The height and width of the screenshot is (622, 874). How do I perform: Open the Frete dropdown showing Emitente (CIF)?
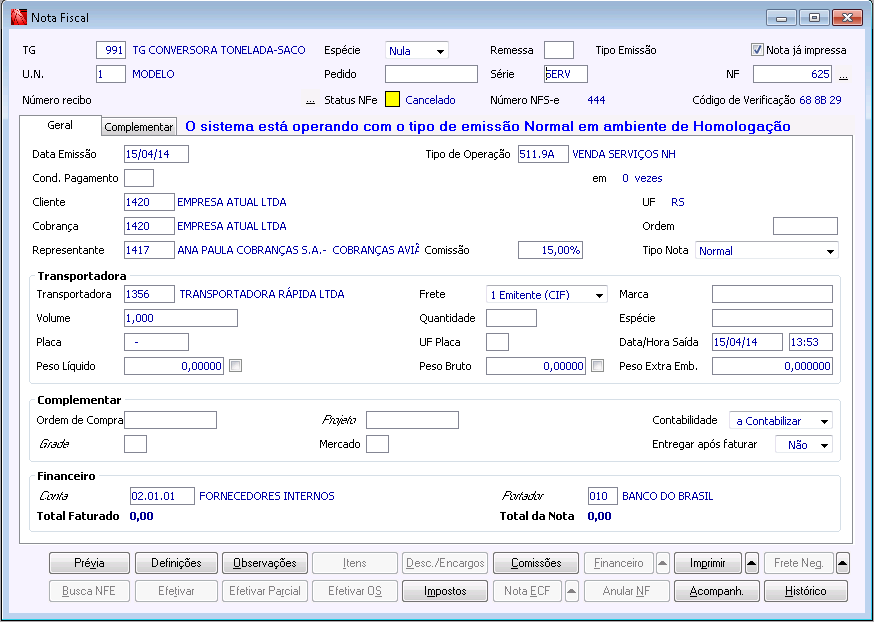point(546,295)
